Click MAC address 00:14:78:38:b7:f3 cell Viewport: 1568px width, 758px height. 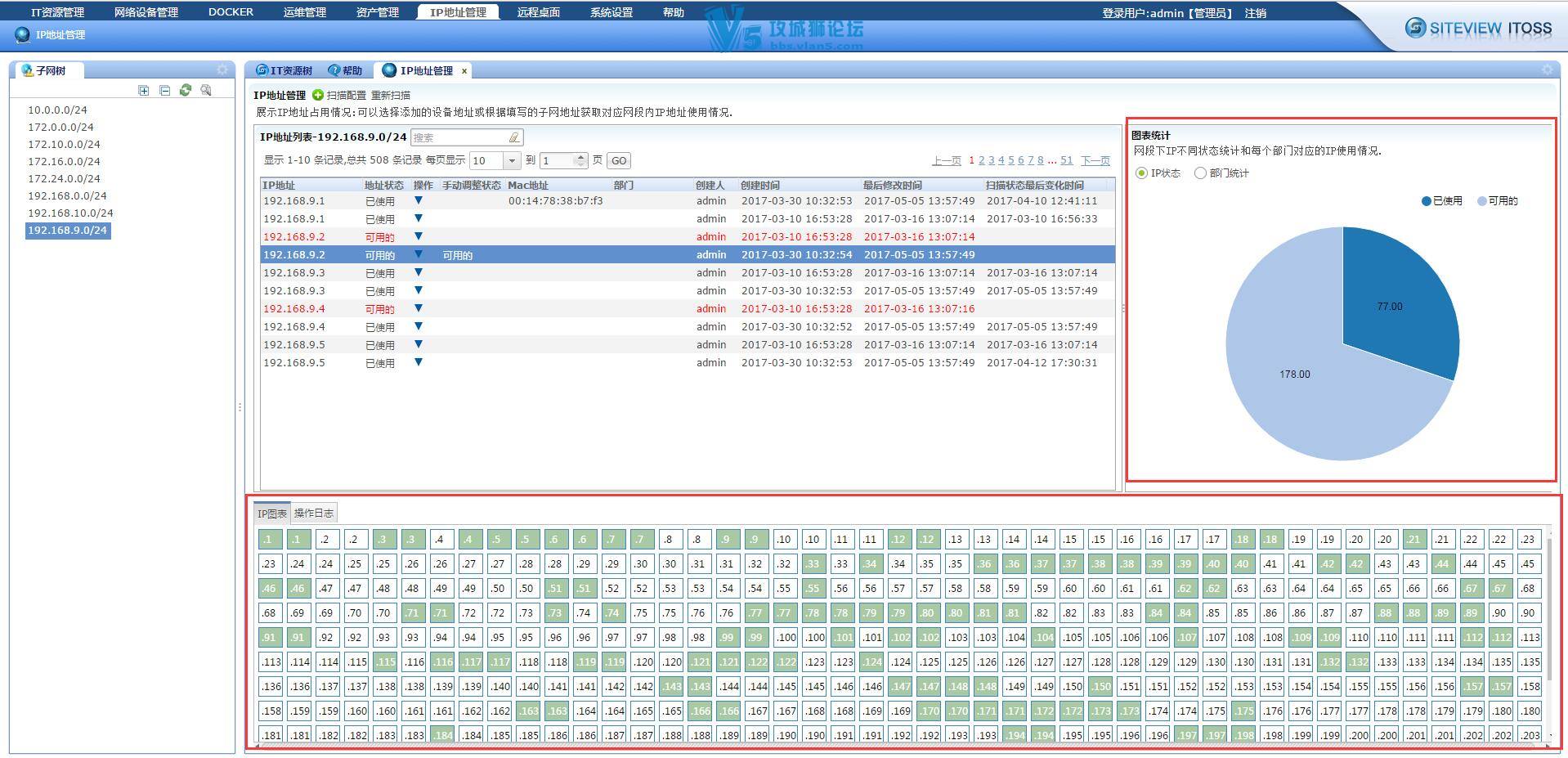click(556, 200)
